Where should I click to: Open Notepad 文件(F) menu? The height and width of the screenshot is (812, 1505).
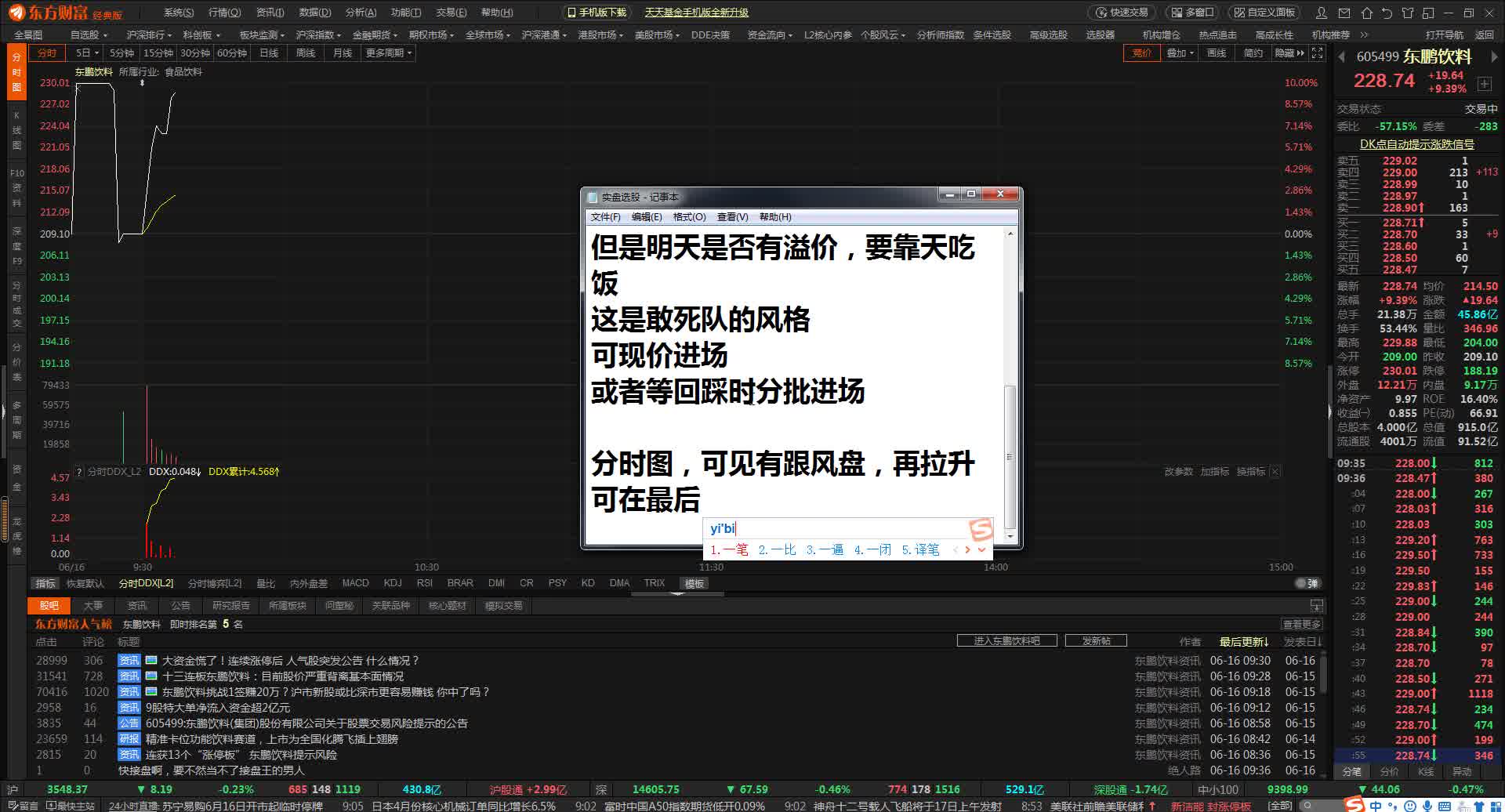click(605, 217)
